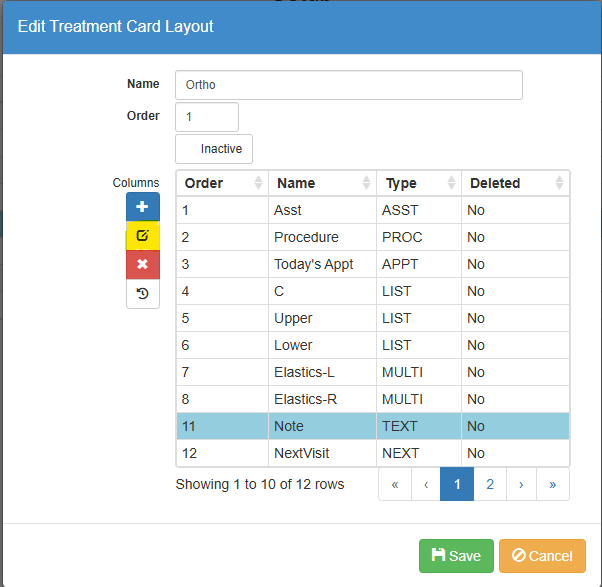The width and height of the screenshot is (602, 587).
Task: Click the Order column header
Action: click(x=222, y=183)
